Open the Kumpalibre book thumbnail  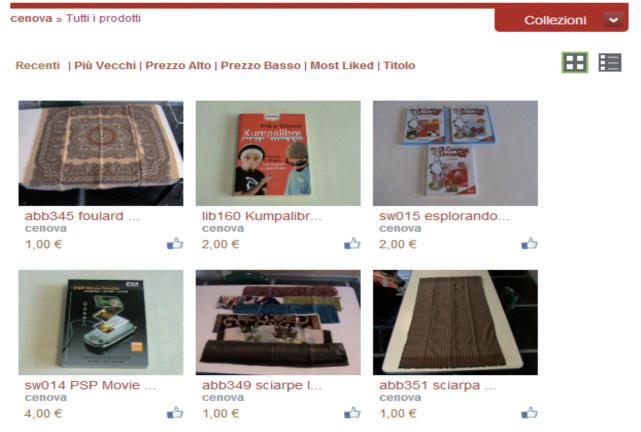[278, 153]
